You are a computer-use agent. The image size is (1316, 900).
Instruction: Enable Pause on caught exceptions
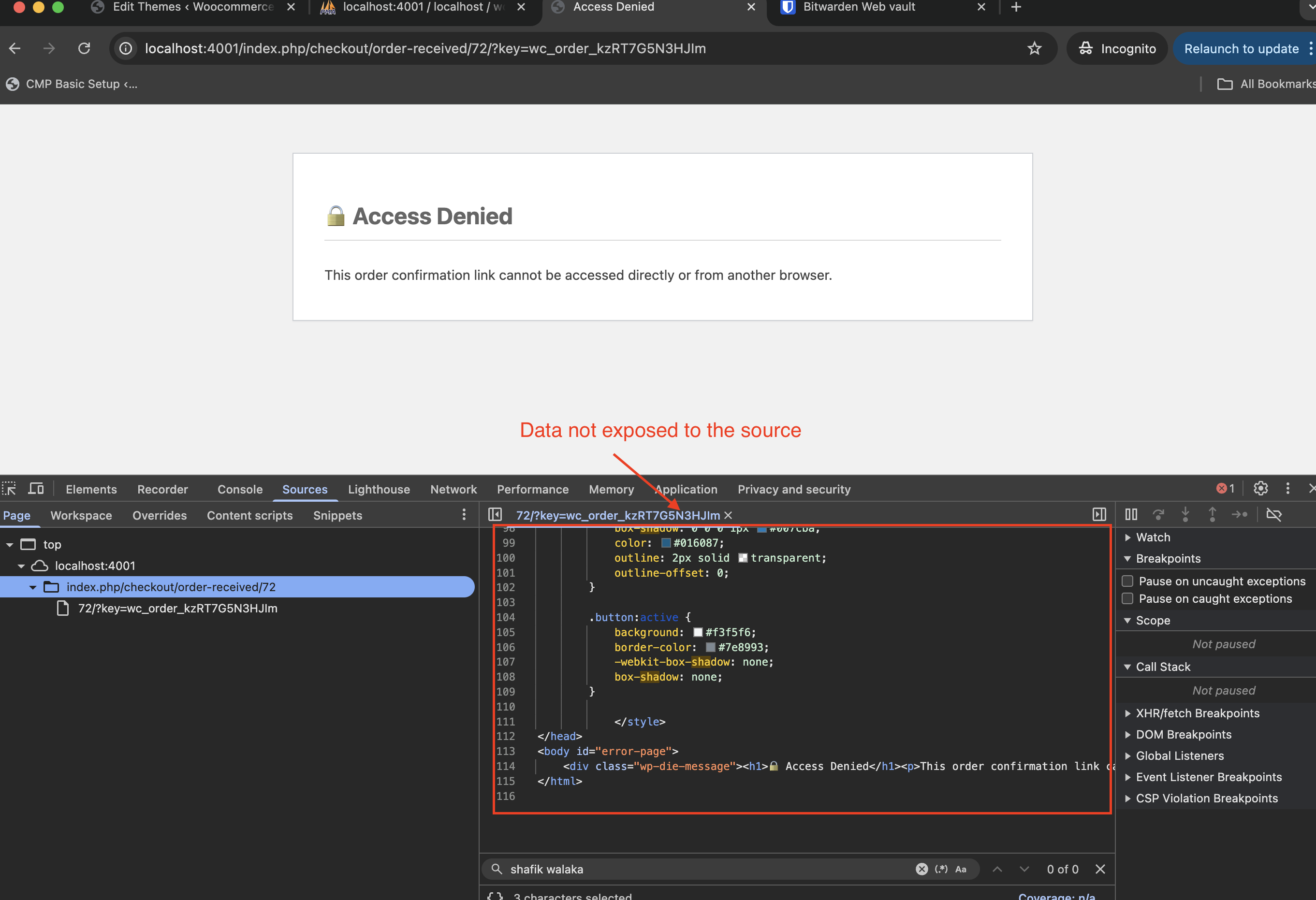[1127, 598]
